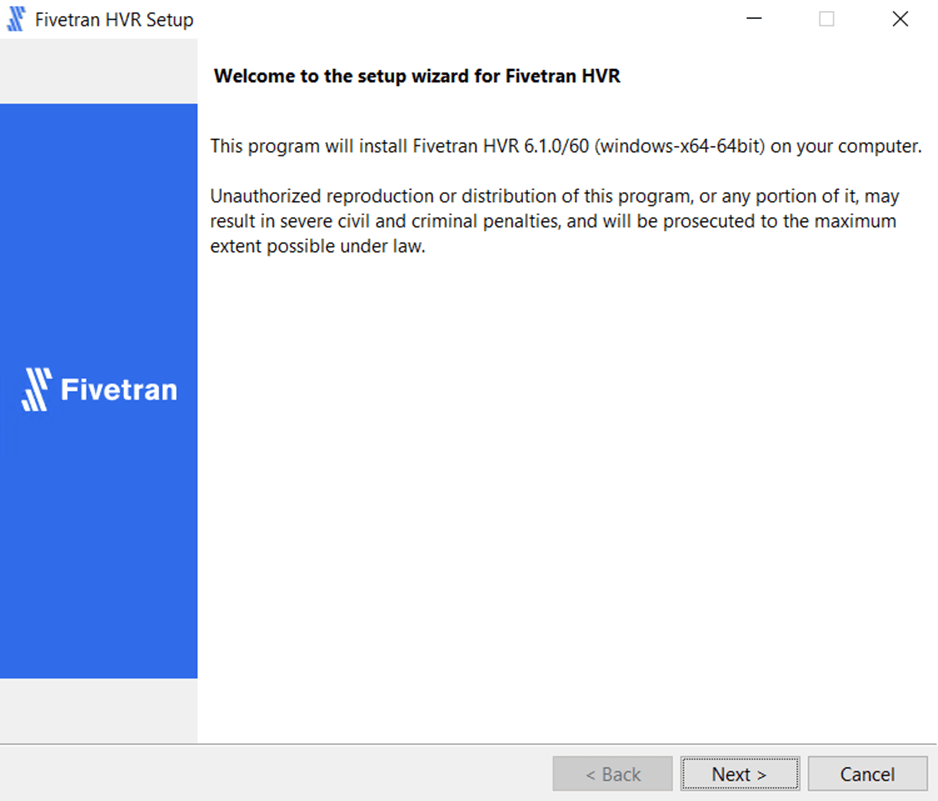Close the Fivetran HVR Setup window
The height and width of the screenshot is (801, 938).
900,19
